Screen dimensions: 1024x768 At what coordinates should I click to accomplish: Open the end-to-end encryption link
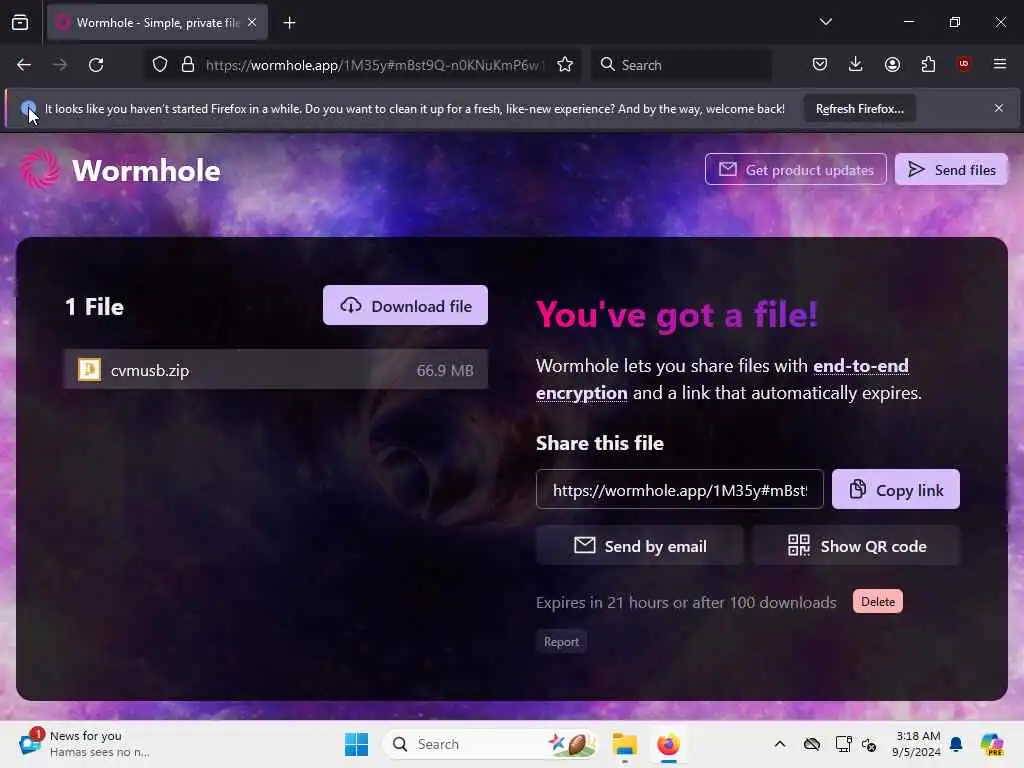pyautogui.click(x=722, y=379)
